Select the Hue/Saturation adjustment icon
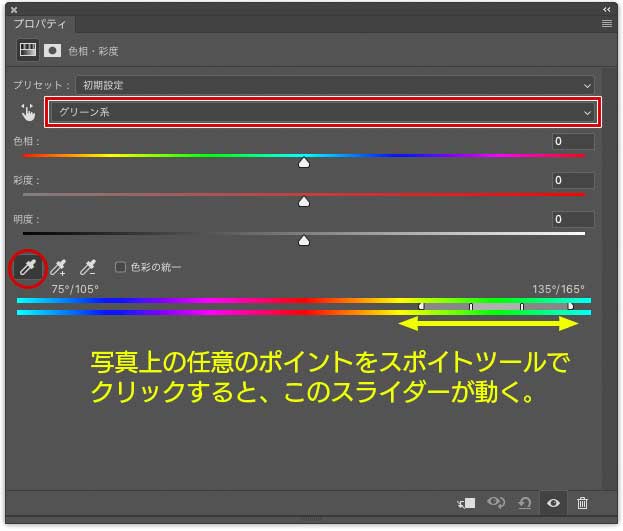 [27, 50]
